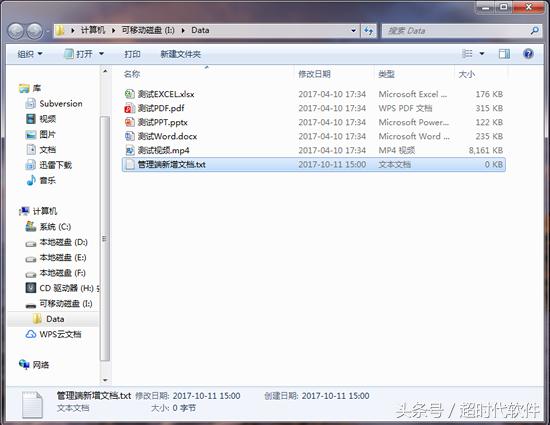
Task: Open the view options dropdown arrow
Action: tap(482, 54)
